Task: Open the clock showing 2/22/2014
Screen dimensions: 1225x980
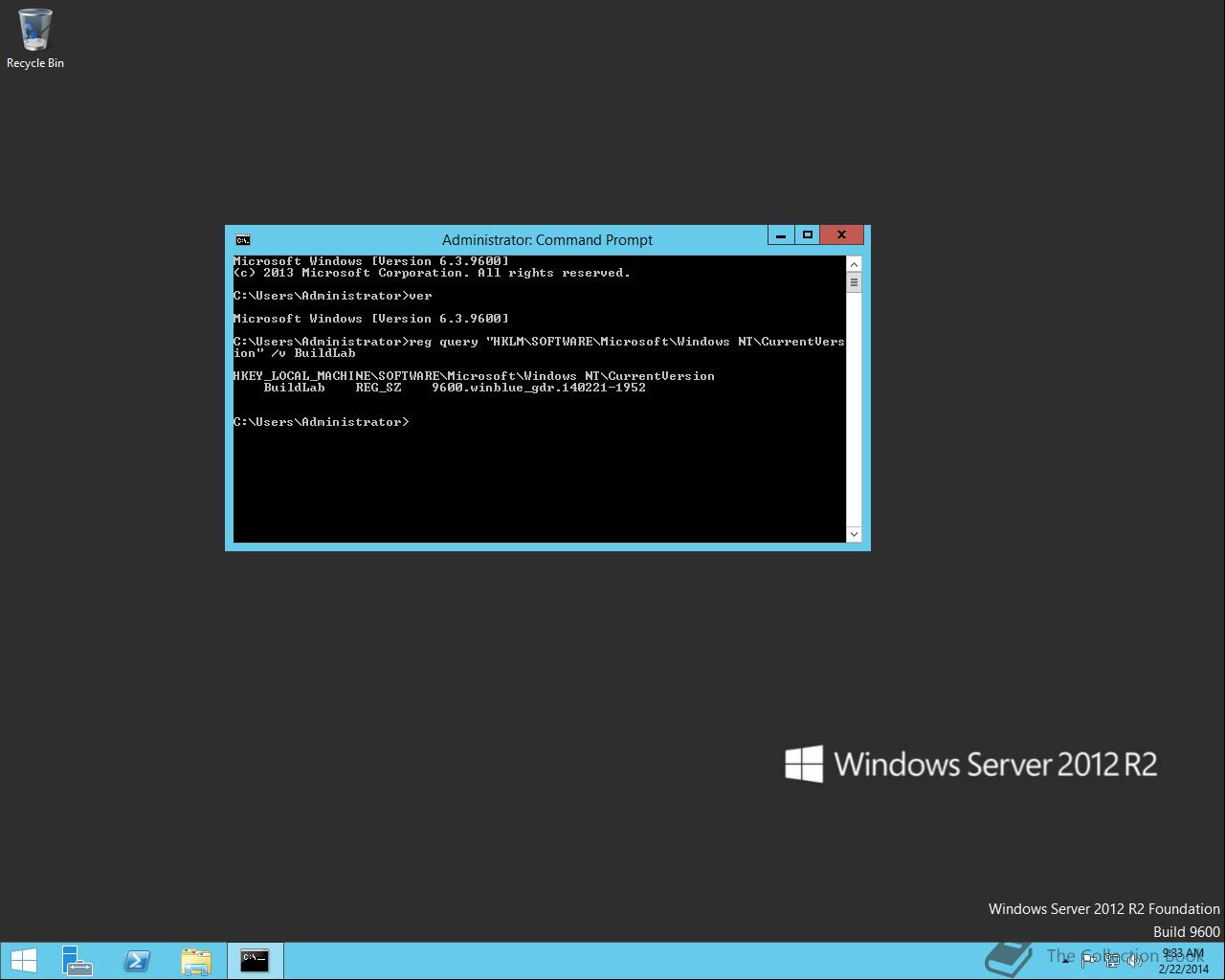Action: 1183,961
